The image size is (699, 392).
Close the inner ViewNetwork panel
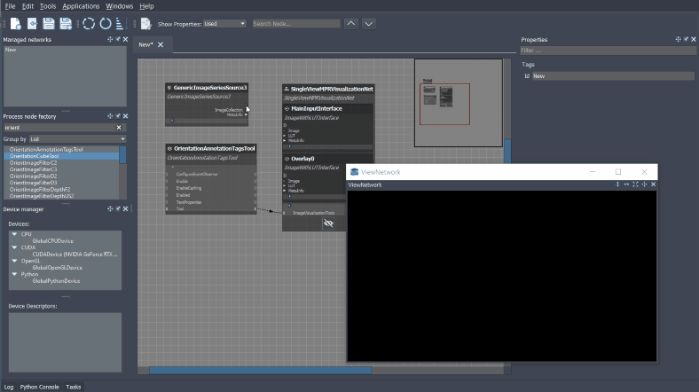654,184
